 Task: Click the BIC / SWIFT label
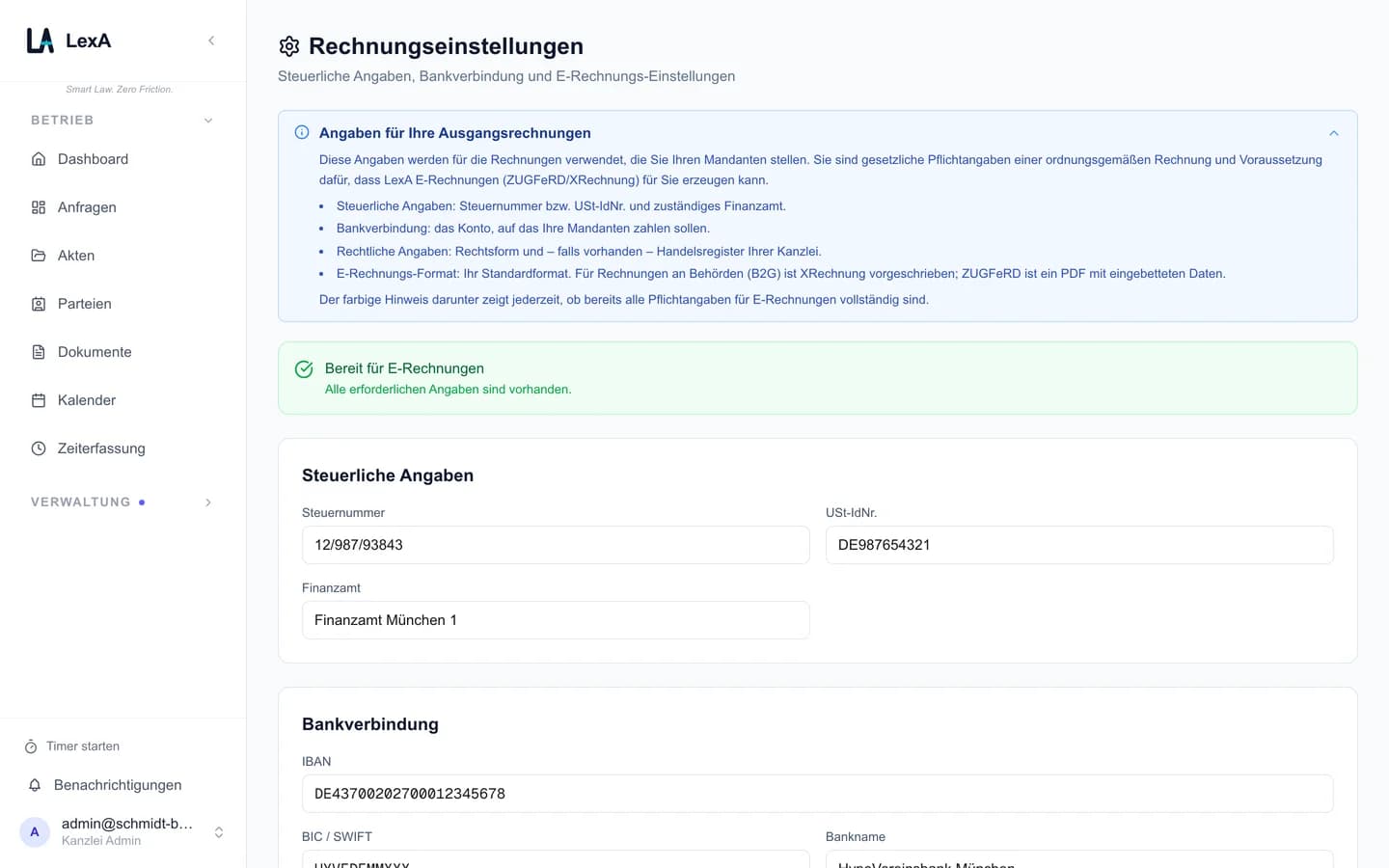[x=337, y=837]
